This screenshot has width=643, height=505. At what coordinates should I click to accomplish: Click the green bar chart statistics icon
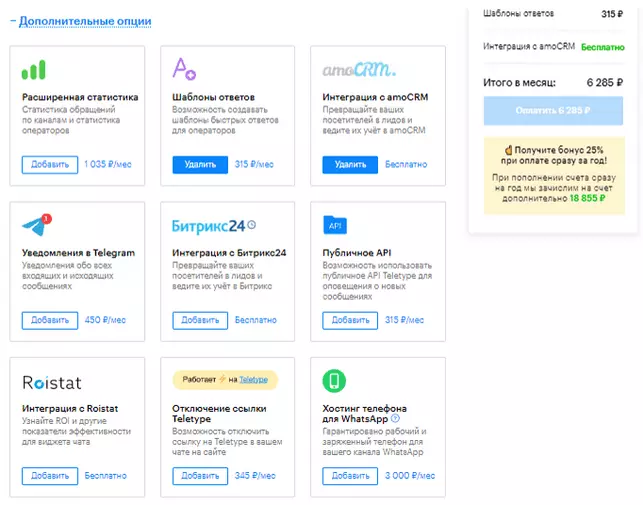point(34,70)
